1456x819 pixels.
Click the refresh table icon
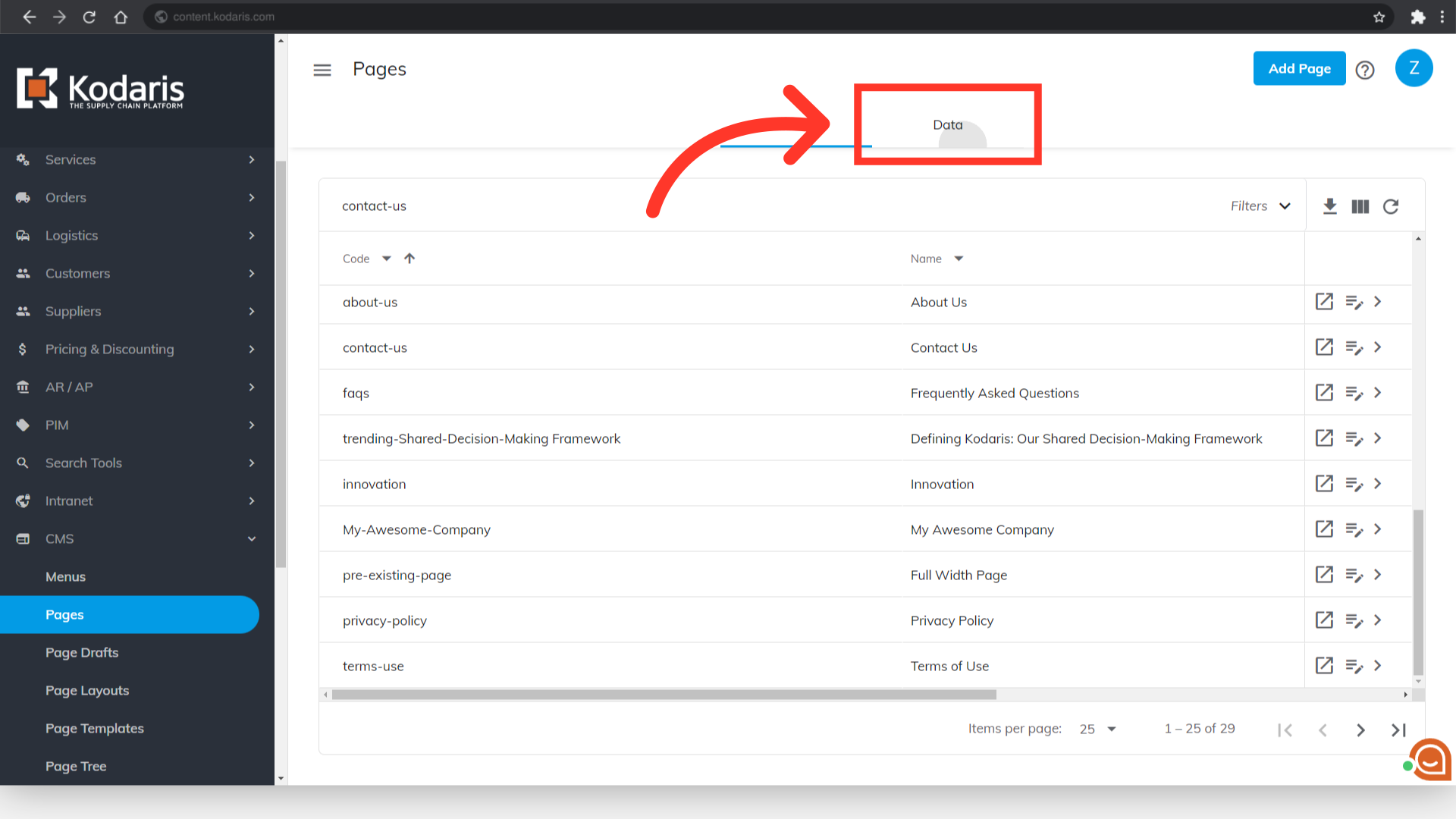(x=1390, y=206)
